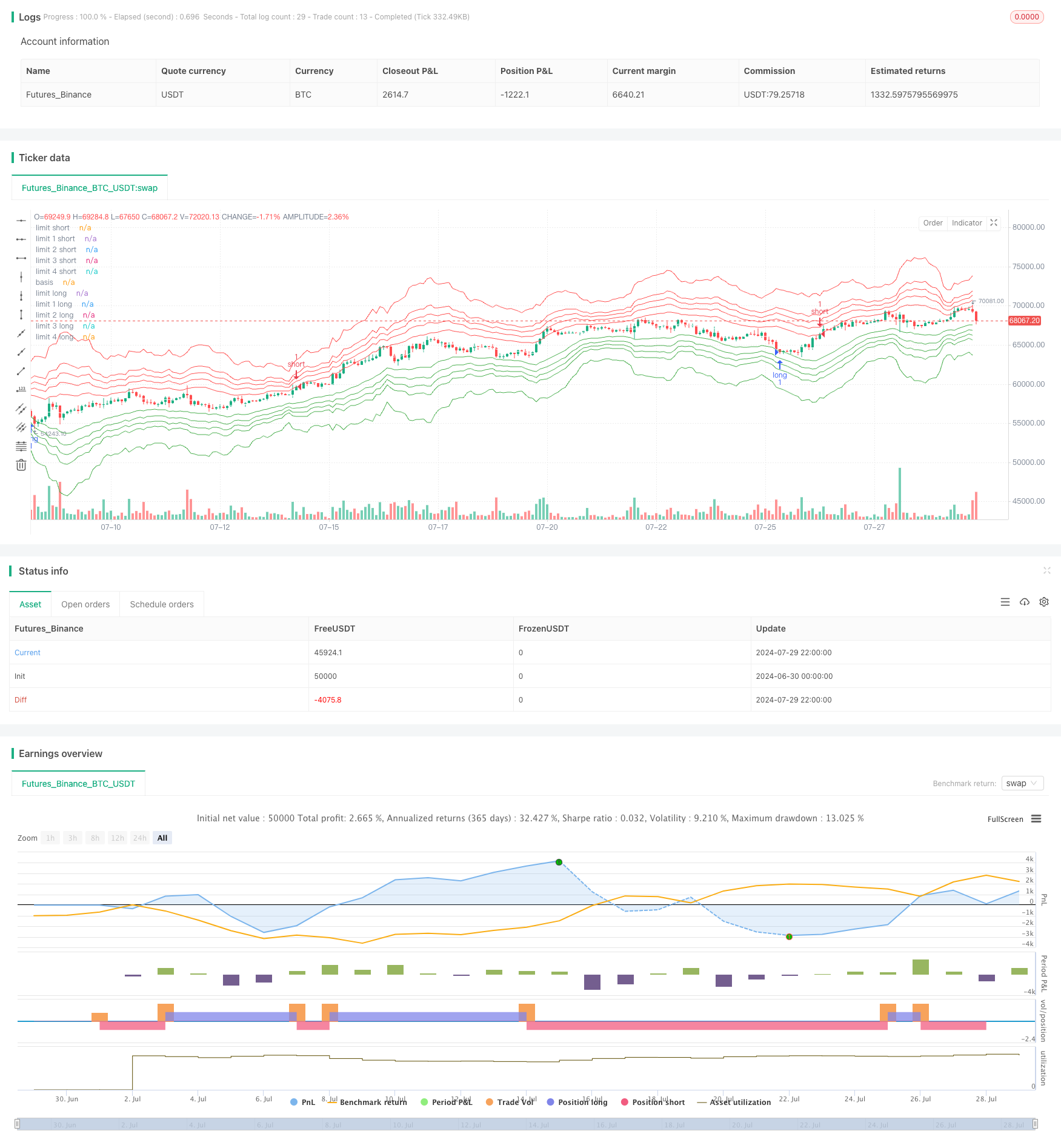Select the Futures_Binance_BTC_USDT:swap ticker tab
This screenshot has height=1148, width=1061.
click(x=90, y=188)
